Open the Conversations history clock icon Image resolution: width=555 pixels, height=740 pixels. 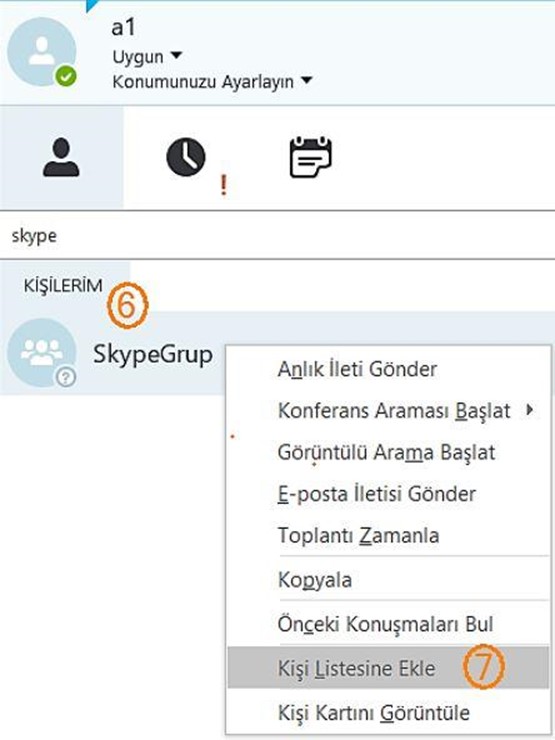point(186,157)
